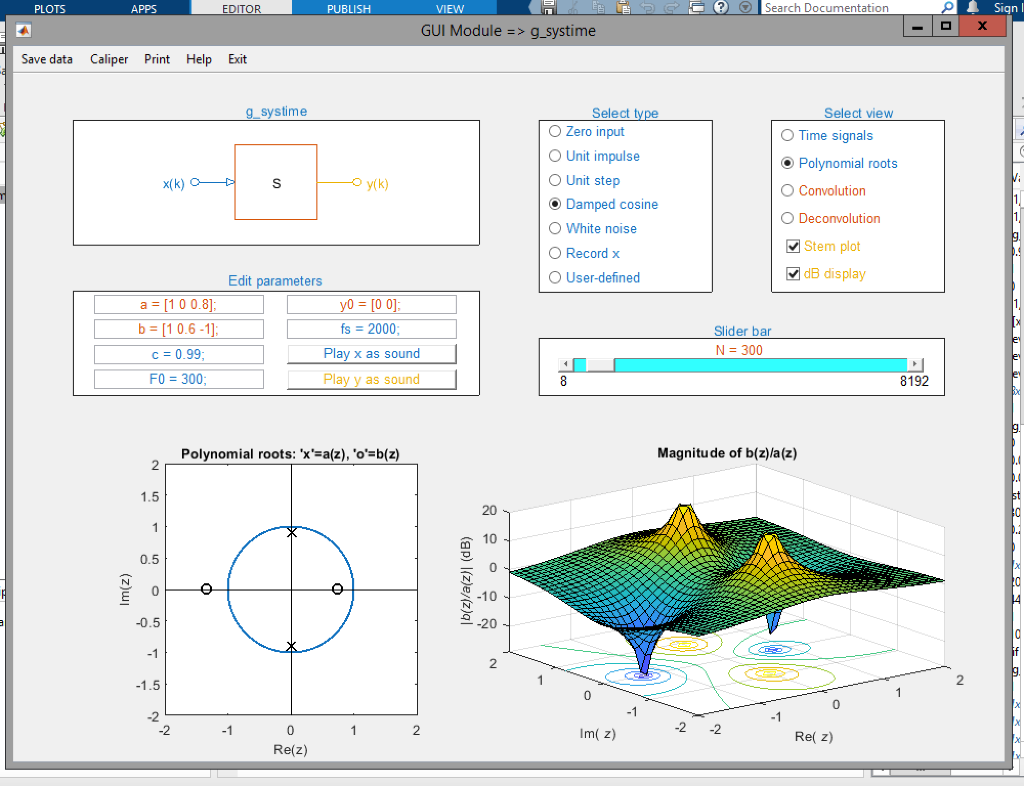The image size is (1024, 786).
Task: Click the Copy icon in the quick access bar
Action: coord(598,8)
